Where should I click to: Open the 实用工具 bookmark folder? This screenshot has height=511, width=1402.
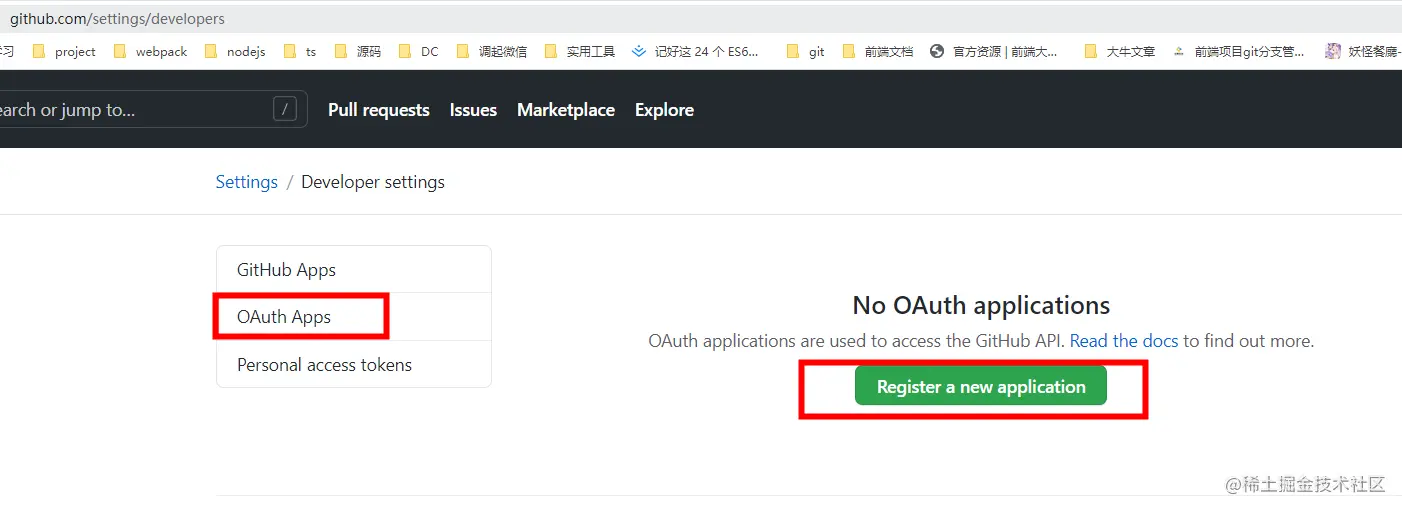tap(580, 51)
